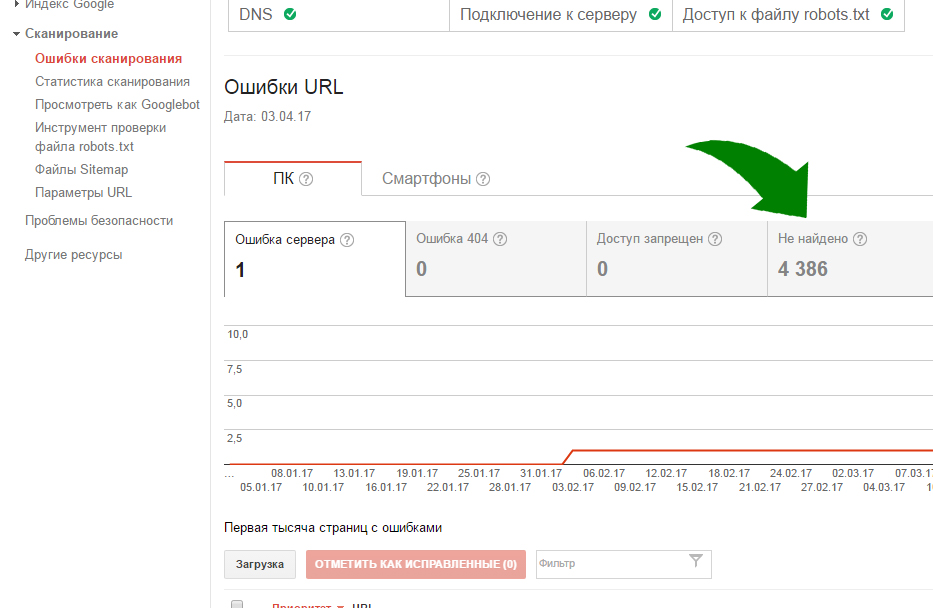Click Отметить как исправленные button

415,564
